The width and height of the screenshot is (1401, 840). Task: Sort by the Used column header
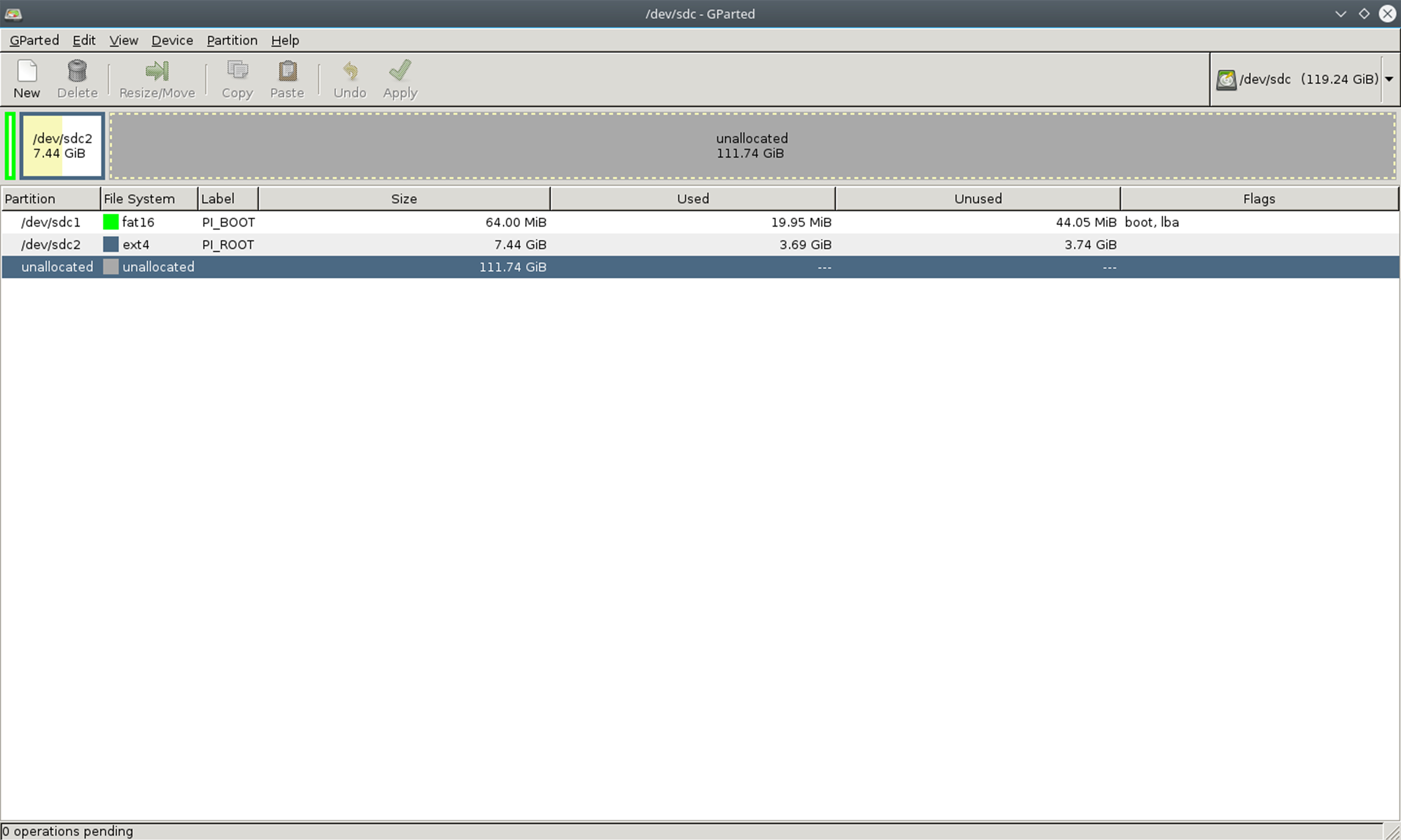point(693,199)
